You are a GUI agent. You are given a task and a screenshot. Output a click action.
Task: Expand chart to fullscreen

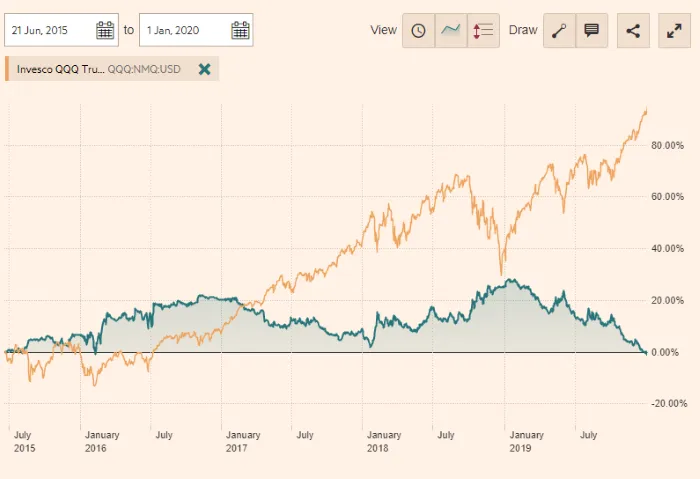[x=673, y=30]
